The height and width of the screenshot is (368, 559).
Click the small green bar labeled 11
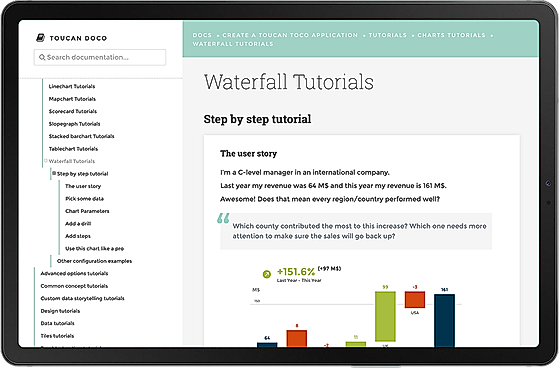pos(356,344)
